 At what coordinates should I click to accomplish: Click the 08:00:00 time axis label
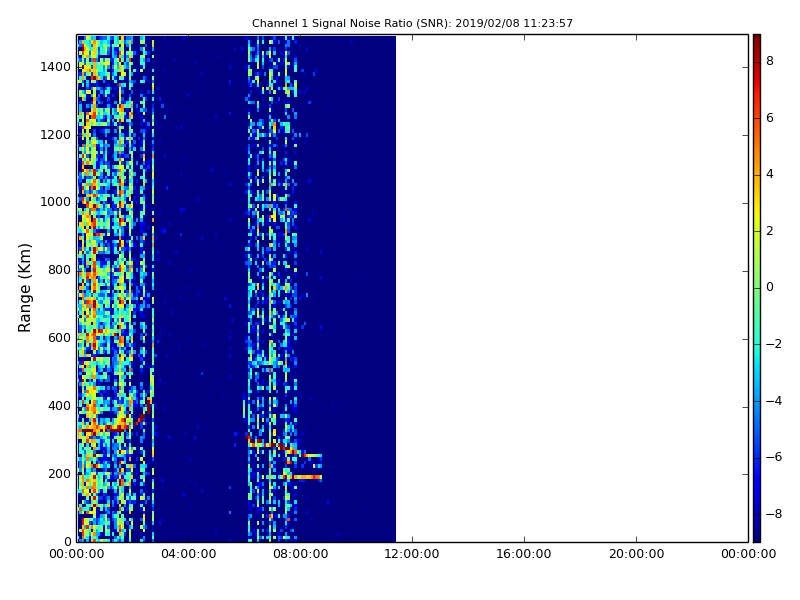[x=301, y=554]
